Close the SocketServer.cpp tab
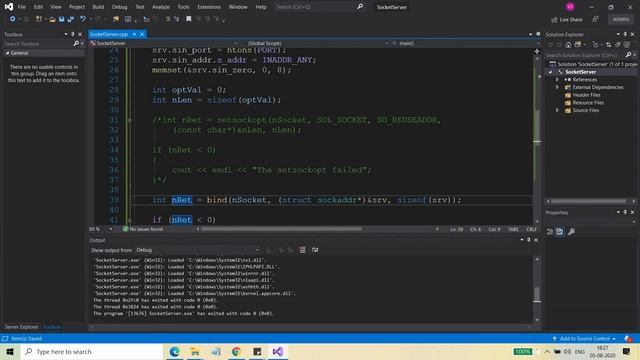 (x=142, y=34)
